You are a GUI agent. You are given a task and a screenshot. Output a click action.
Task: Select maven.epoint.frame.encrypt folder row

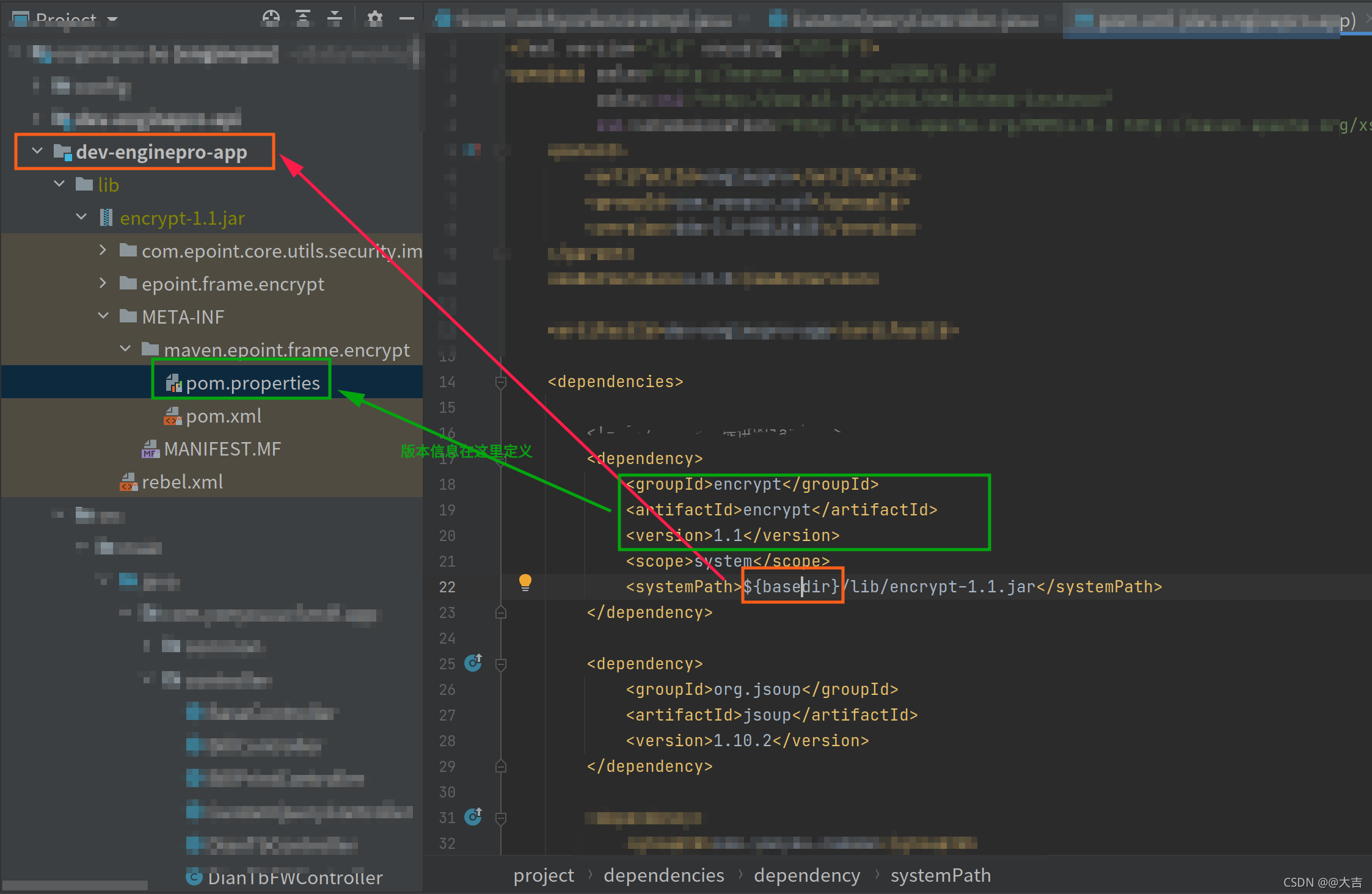[211, 349]
